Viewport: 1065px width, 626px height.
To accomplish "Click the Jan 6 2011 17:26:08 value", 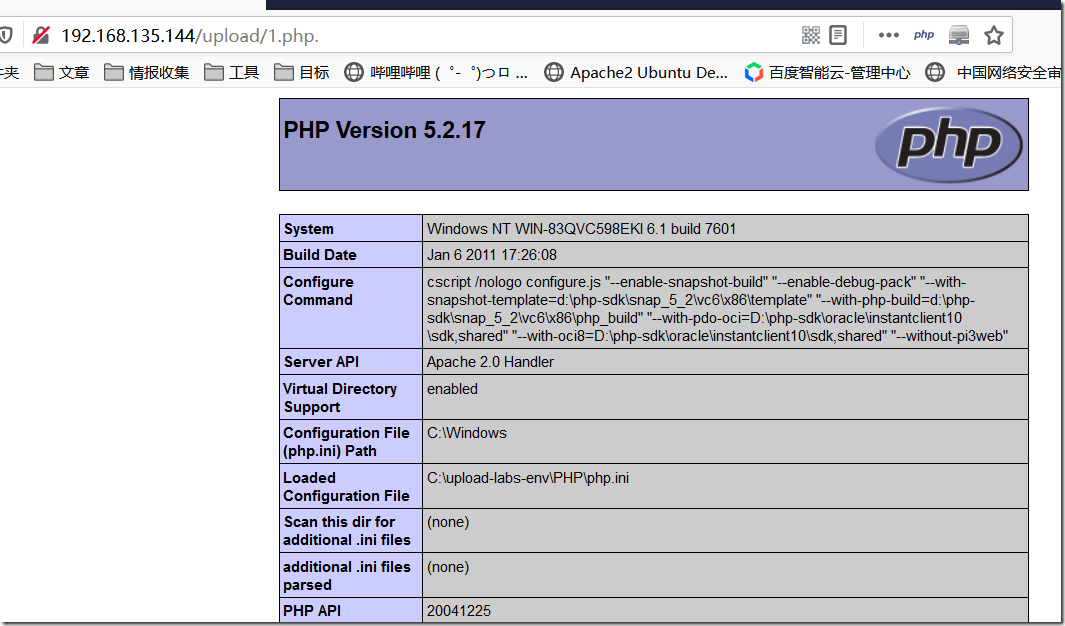I will [492, 255].
